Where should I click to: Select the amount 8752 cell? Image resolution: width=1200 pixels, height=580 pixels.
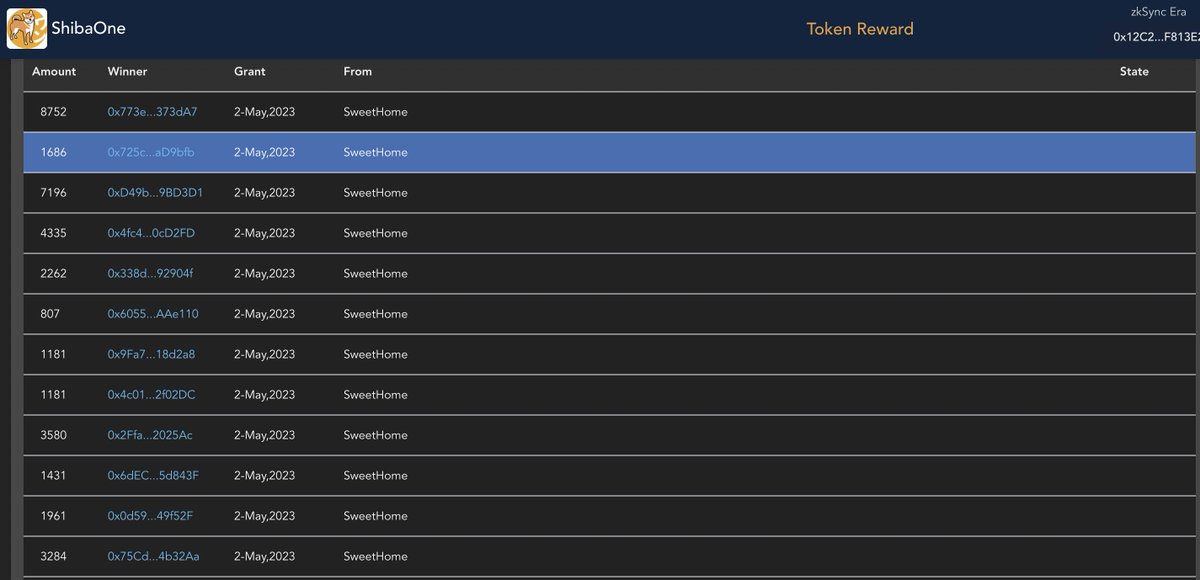coord(53,112)
